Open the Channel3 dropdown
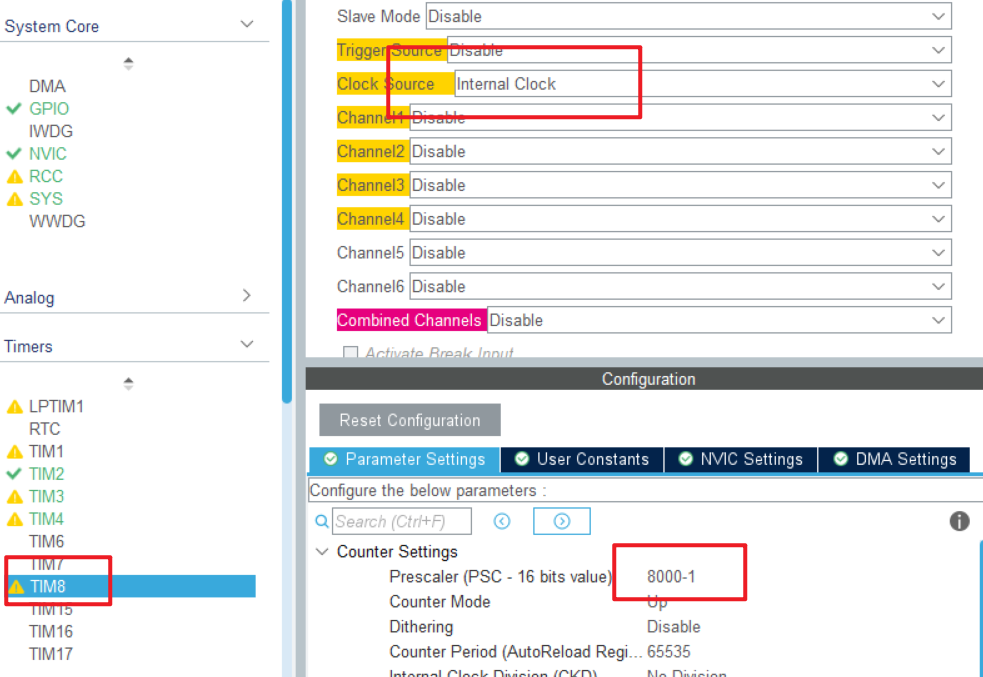Viewport: 983px width, 677px height. click(680, 186)
